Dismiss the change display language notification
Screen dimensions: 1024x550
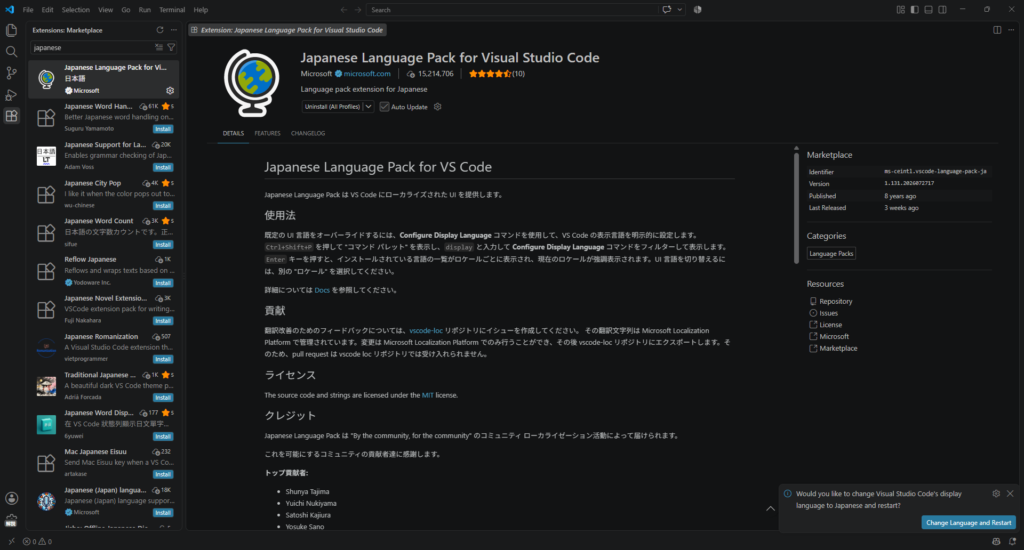[1010, 494]
